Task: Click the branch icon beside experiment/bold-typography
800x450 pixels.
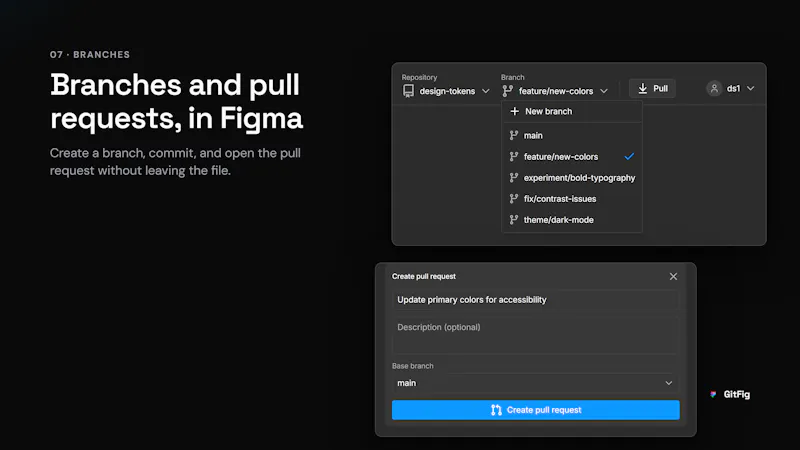Action: coord(514,178)
